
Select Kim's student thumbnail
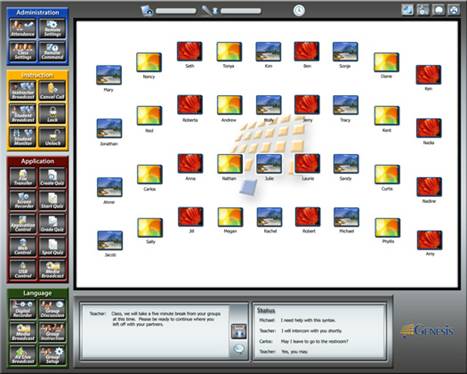tap(268, 51)
